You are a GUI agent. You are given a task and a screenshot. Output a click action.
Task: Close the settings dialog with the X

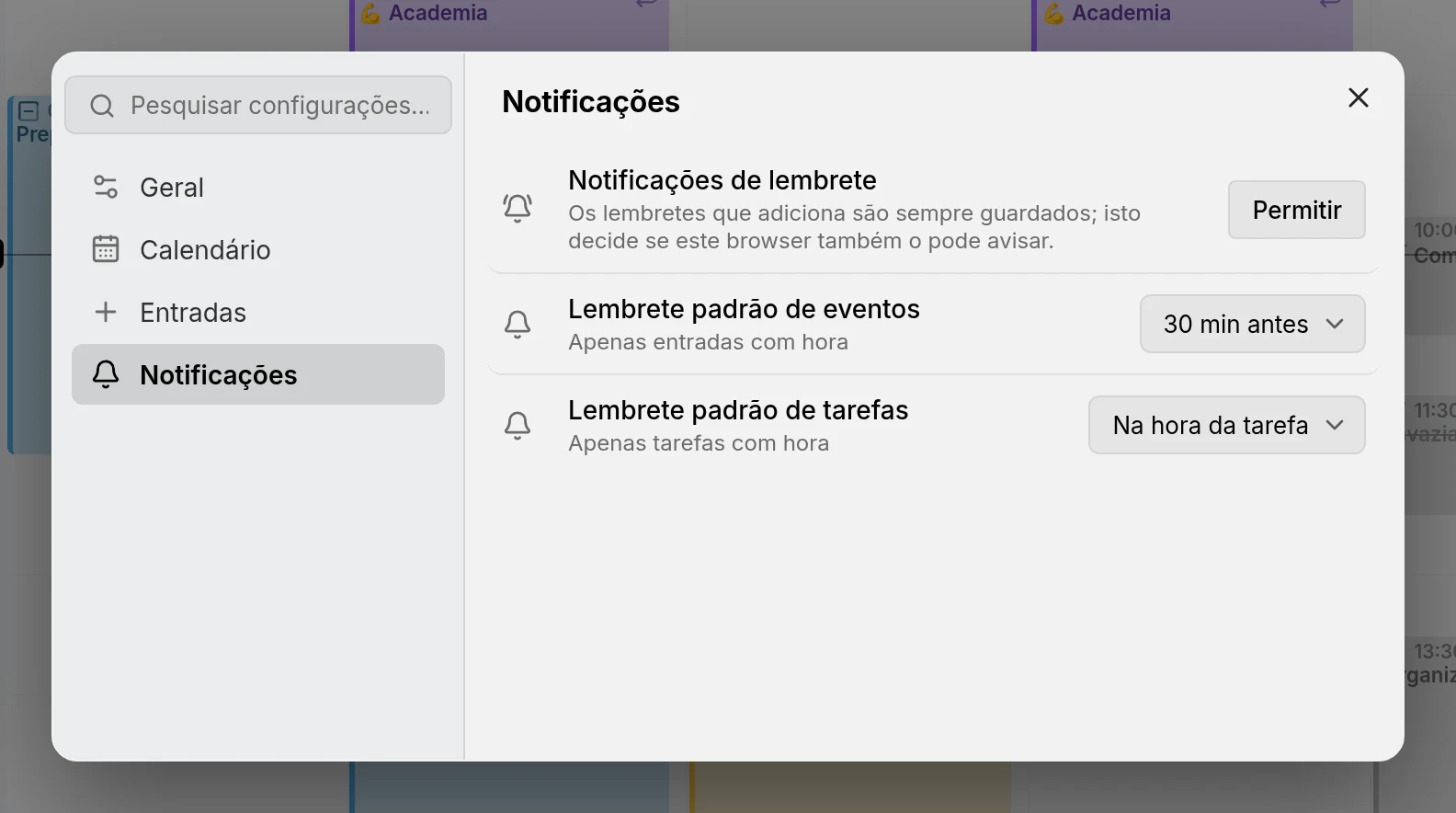point(1359,97)
